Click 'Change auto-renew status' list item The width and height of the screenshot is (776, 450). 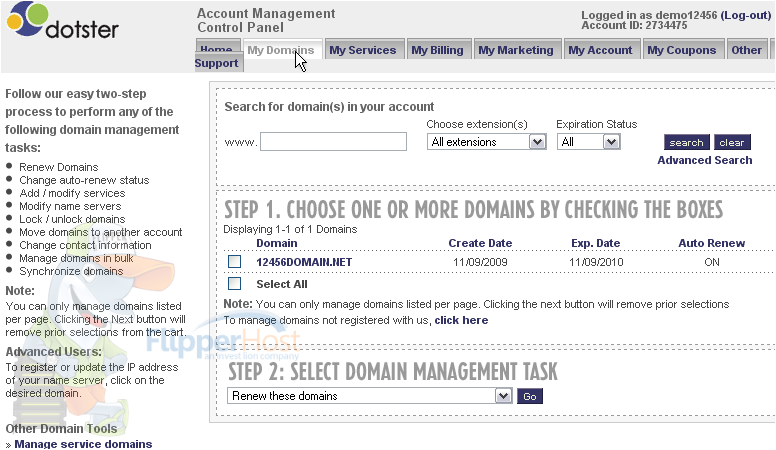point(84,180)
